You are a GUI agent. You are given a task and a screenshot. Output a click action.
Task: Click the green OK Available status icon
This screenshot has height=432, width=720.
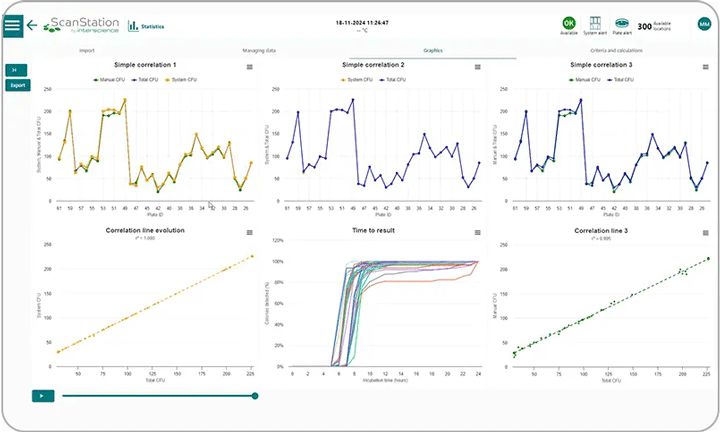(569, 22)
